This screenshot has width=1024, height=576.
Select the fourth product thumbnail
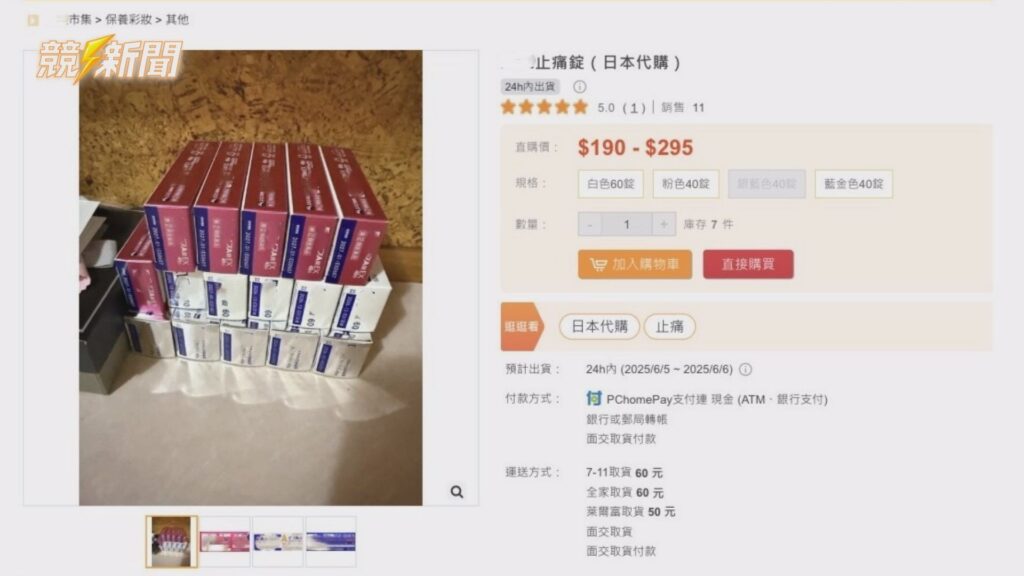click(331, 541)
